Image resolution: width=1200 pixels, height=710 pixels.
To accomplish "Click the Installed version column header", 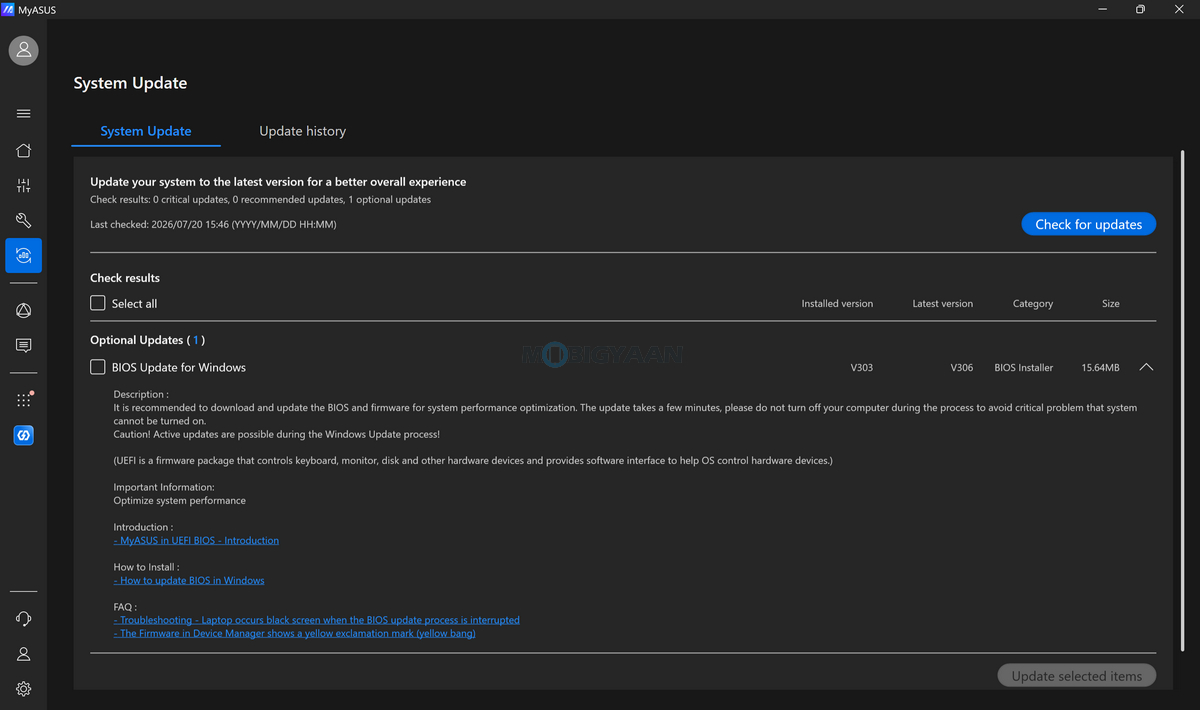I will point(837,304).
